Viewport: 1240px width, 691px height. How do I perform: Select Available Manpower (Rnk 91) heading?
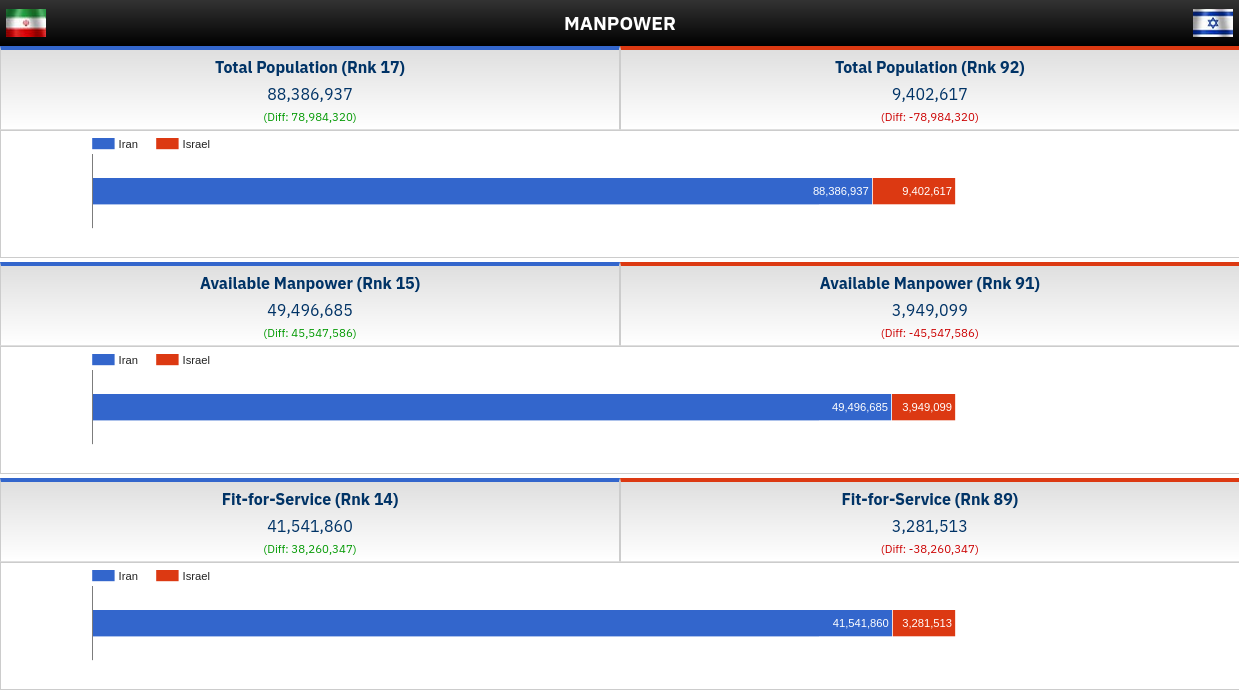pos(930,283)
